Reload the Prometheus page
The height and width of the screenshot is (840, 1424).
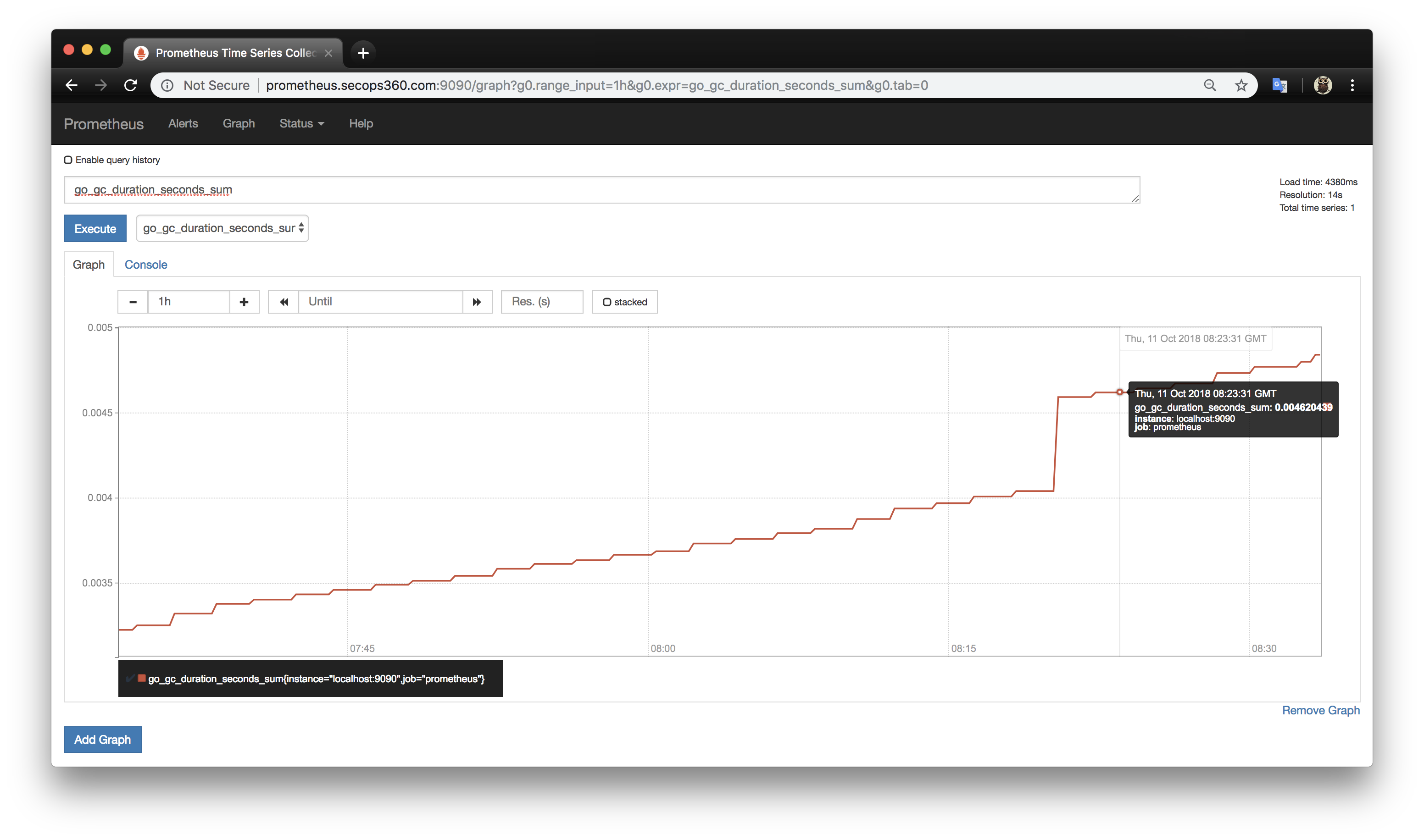pos(131,85)
